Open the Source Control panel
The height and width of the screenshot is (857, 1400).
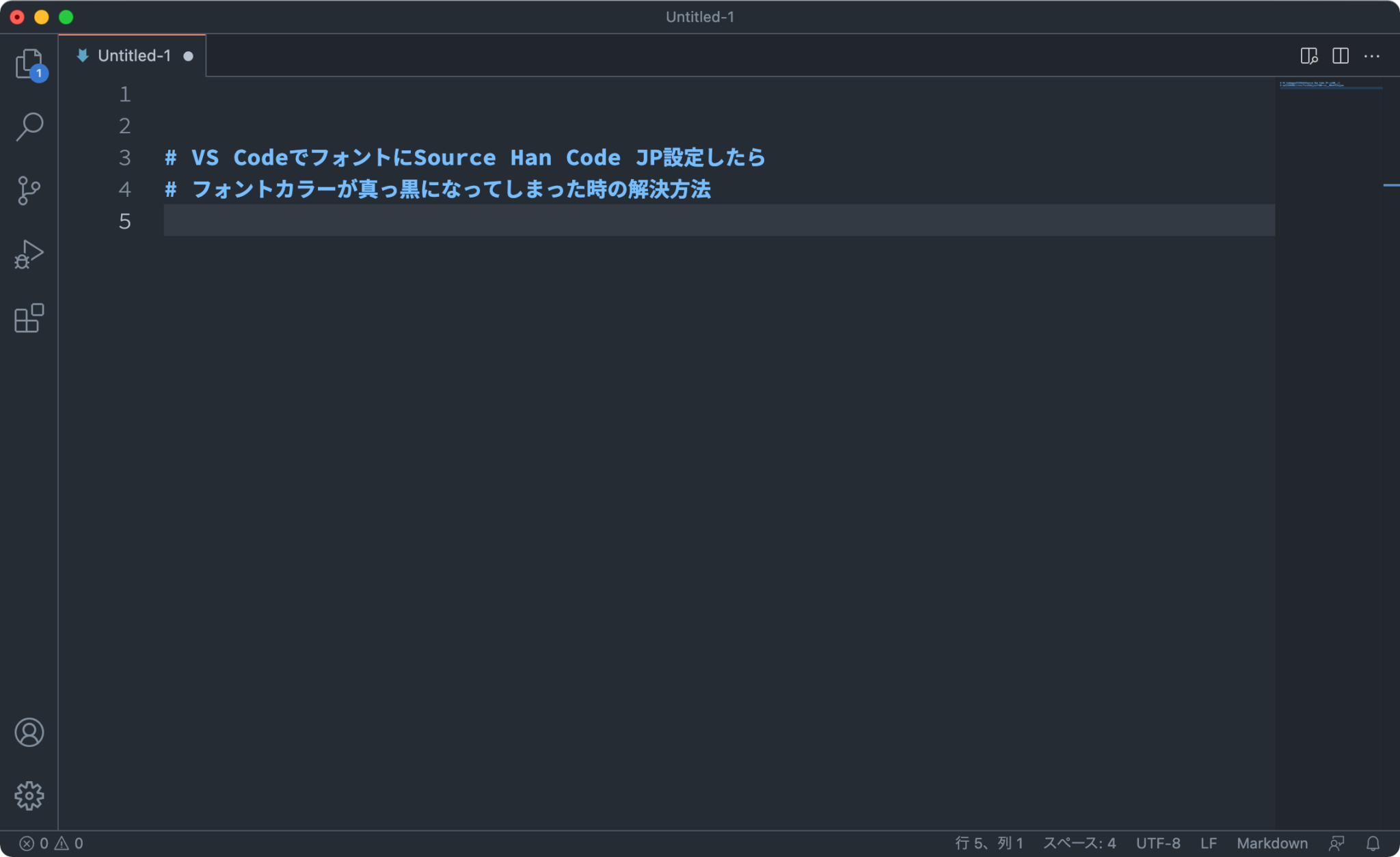(x=29, y=190)
